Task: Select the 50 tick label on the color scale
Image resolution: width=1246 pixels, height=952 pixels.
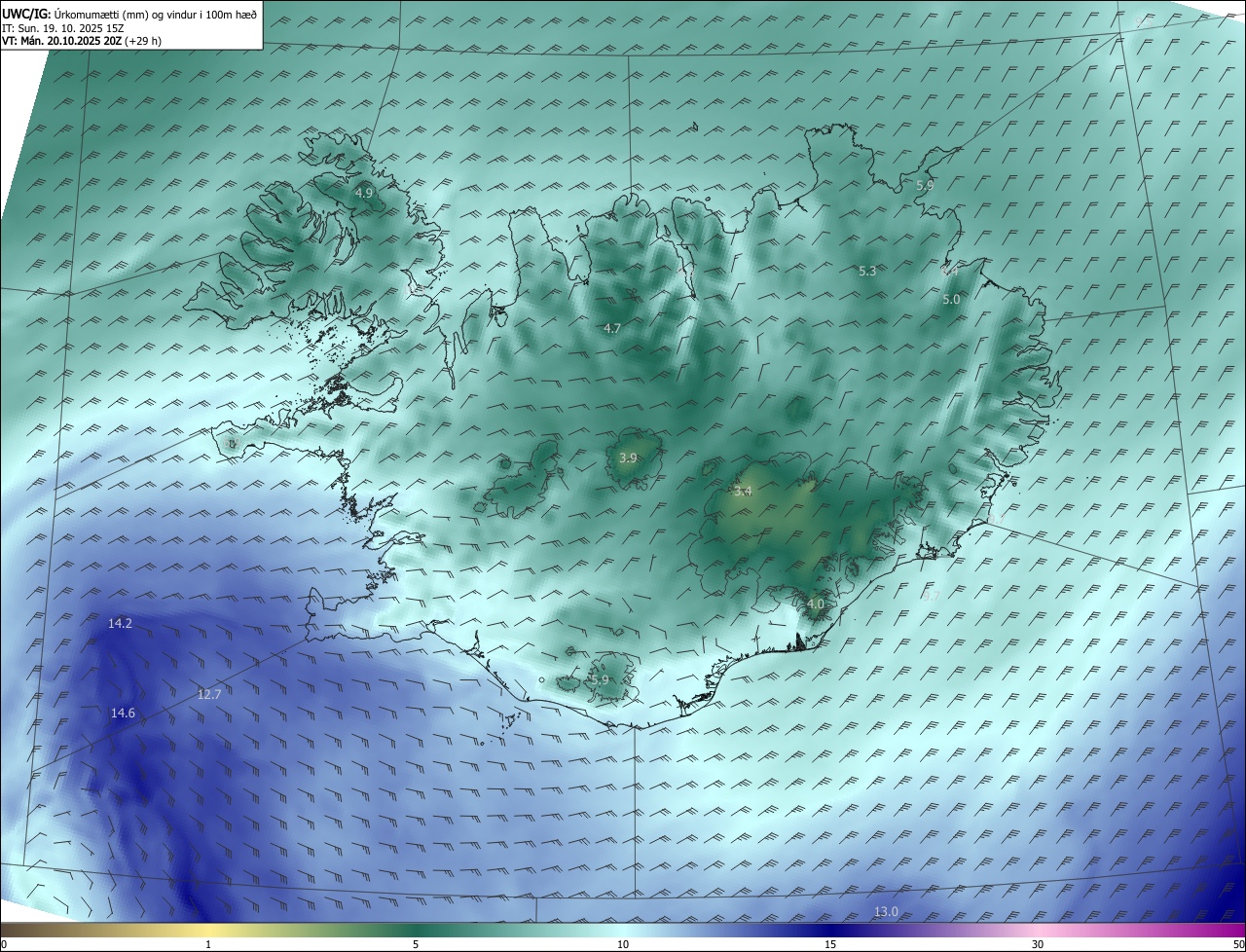Action: (x=1238, y=944)
